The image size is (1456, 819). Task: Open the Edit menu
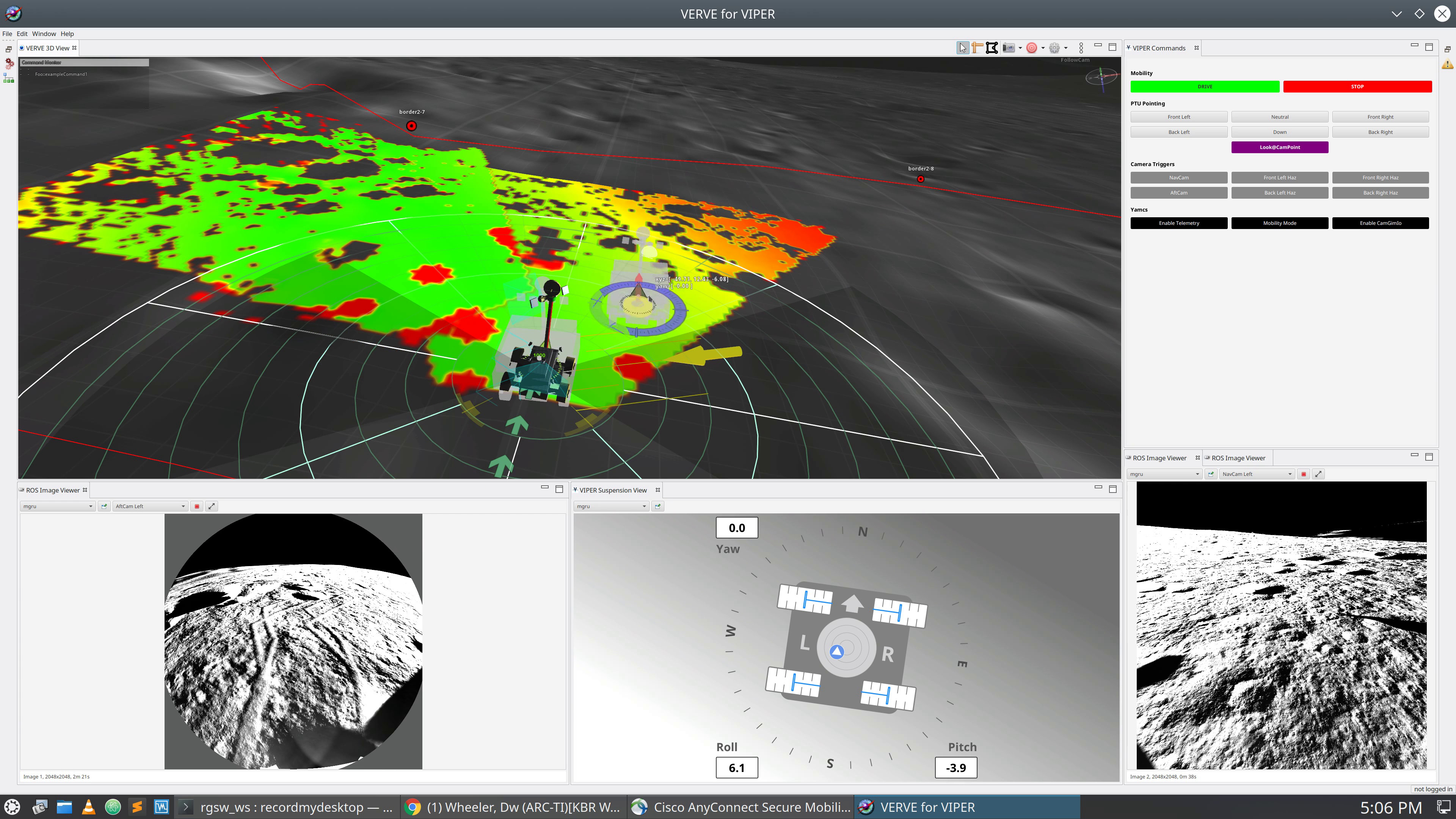[x=22, y=34]
